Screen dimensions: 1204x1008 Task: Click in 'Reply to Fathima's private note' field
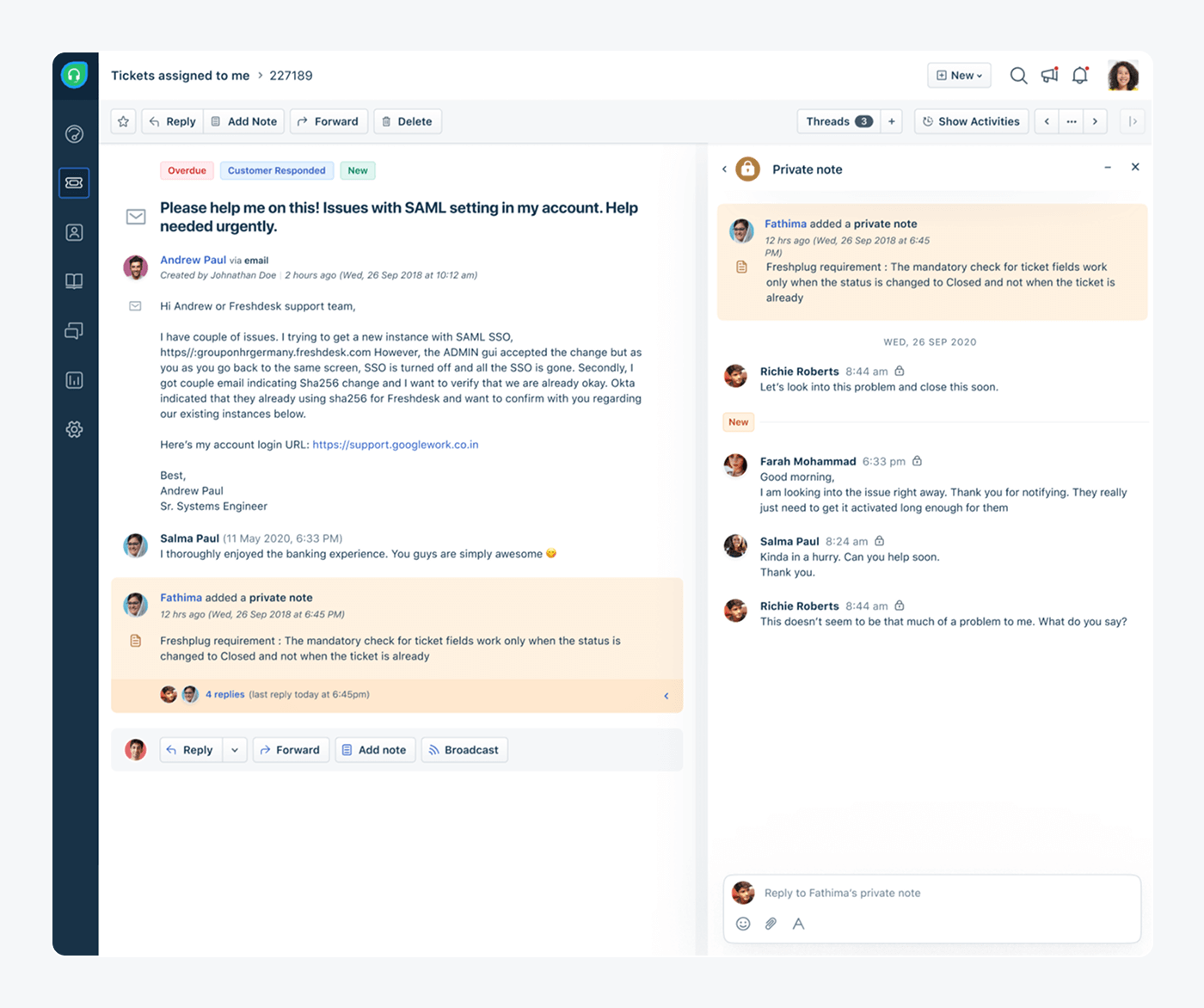932,893
